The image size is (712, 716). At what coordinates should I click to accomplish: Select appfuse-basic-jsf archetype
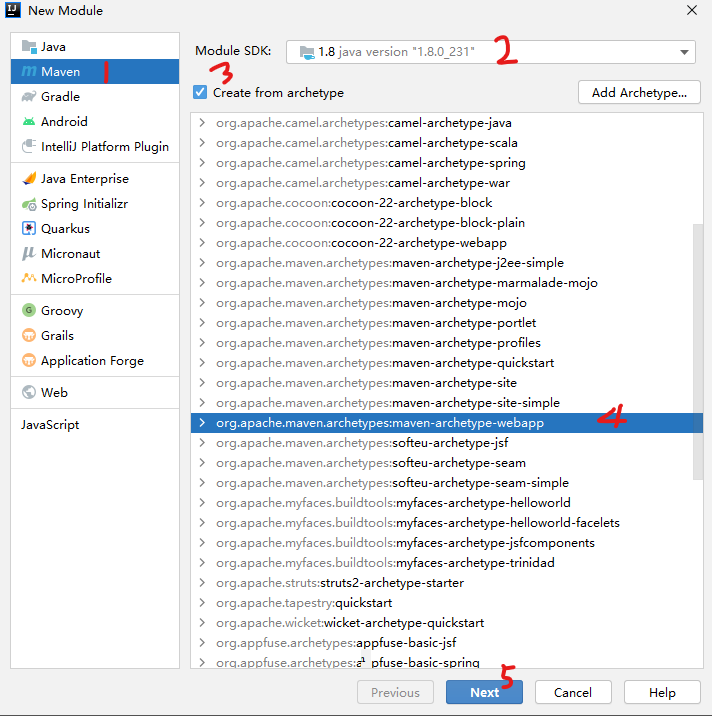447,643
